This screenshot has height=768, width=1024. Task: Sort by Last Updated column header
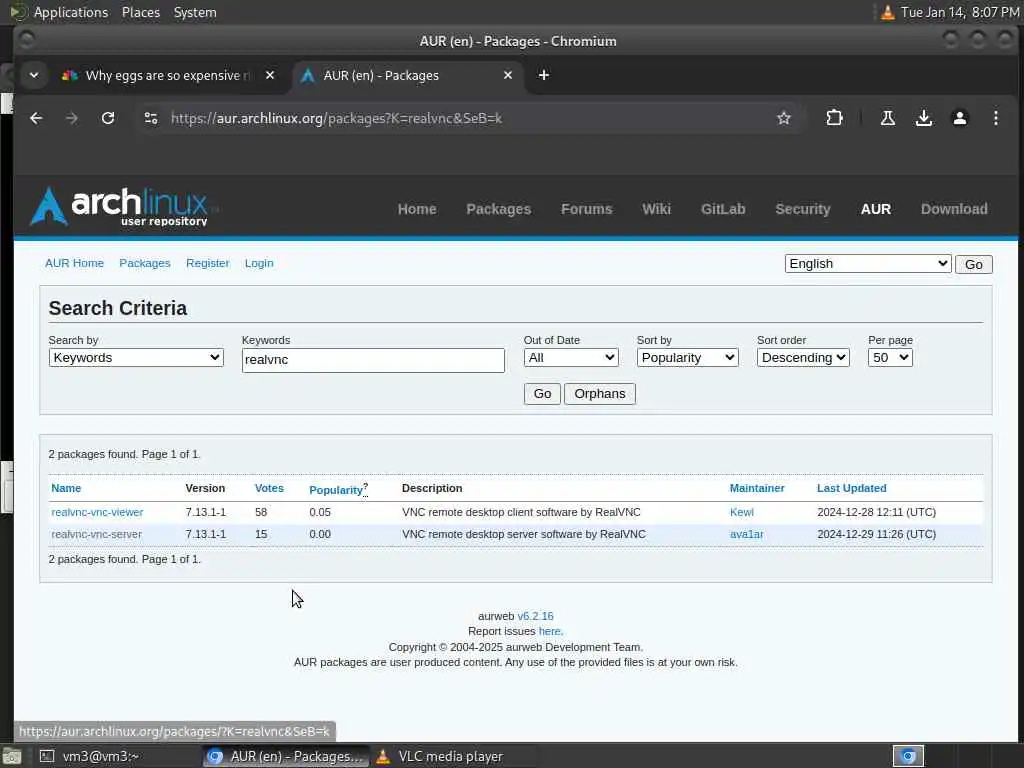[852, 488]
